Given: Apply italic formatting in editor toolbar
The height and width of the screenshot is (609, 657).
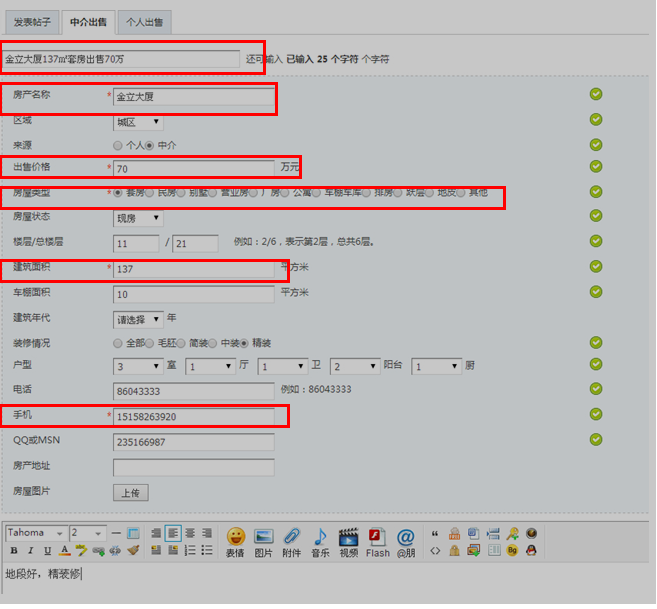Looking at the screenshot, I should (30, 550).
